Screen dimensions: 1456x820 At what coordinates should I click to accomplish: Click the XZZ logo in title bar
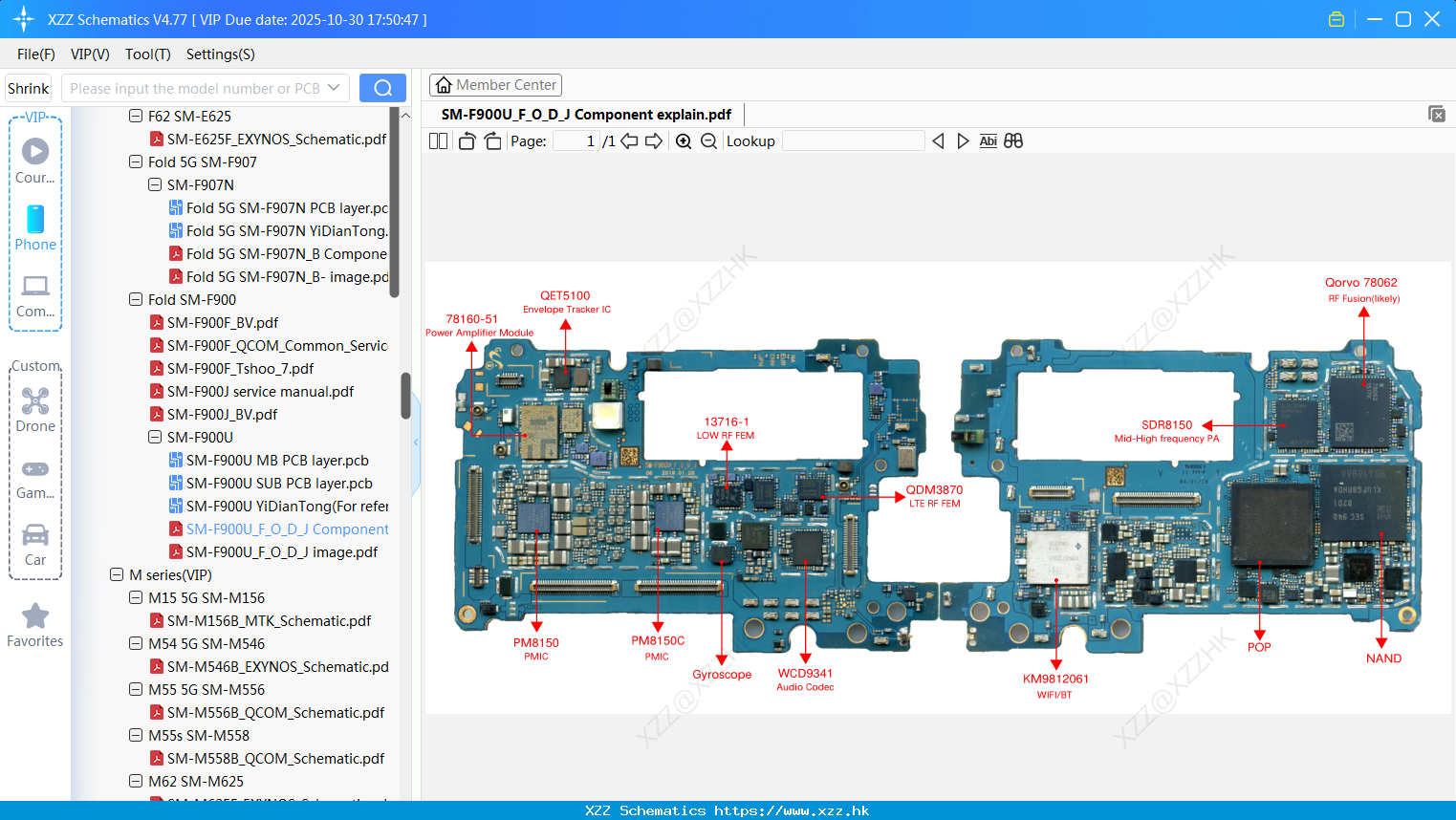(23, 19)
